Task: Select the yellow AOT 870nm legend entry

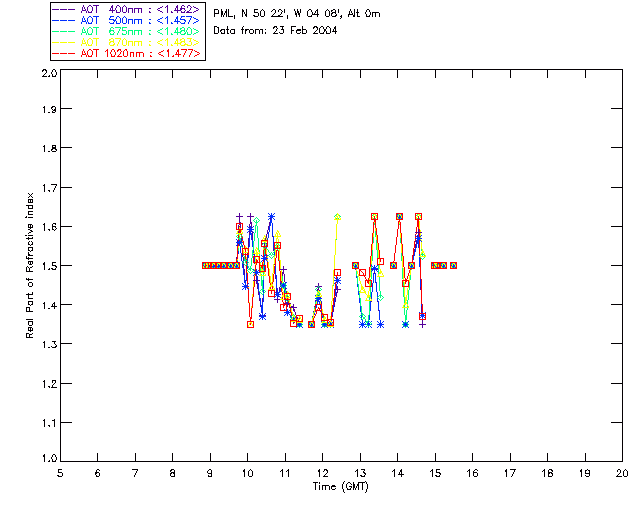Action: (x=126, y=42)
